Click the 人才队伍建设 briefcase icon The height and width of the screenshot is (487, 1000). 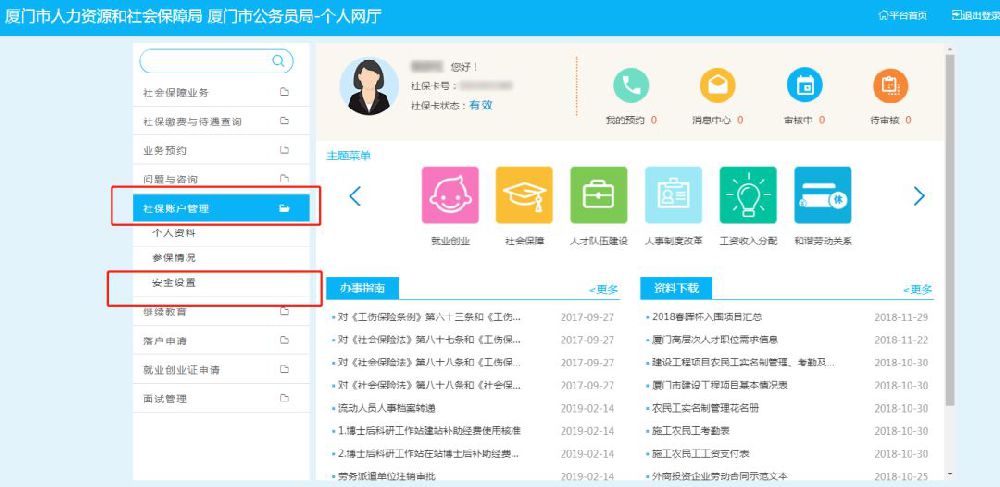coord(598,196)
